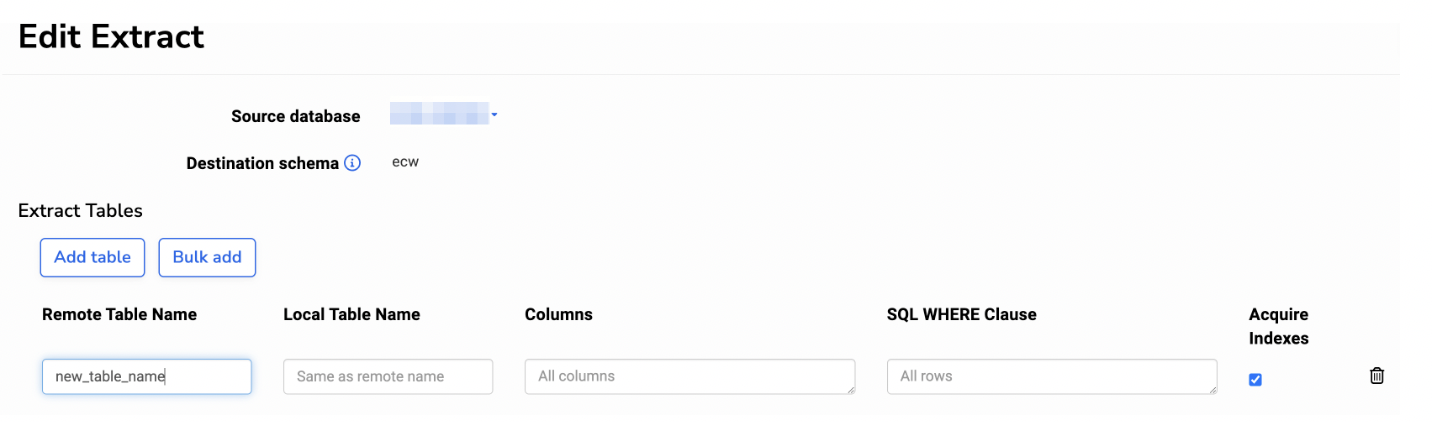Screen dimensions: 1432x422
Task: Click the Extract Tables section heading
Action: 80,211
